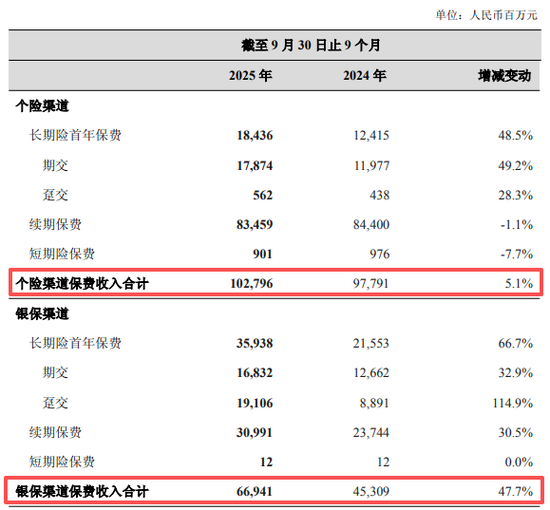
Task: Click the value 12,662
Action: pyautogui.click(x=371, y=373)
